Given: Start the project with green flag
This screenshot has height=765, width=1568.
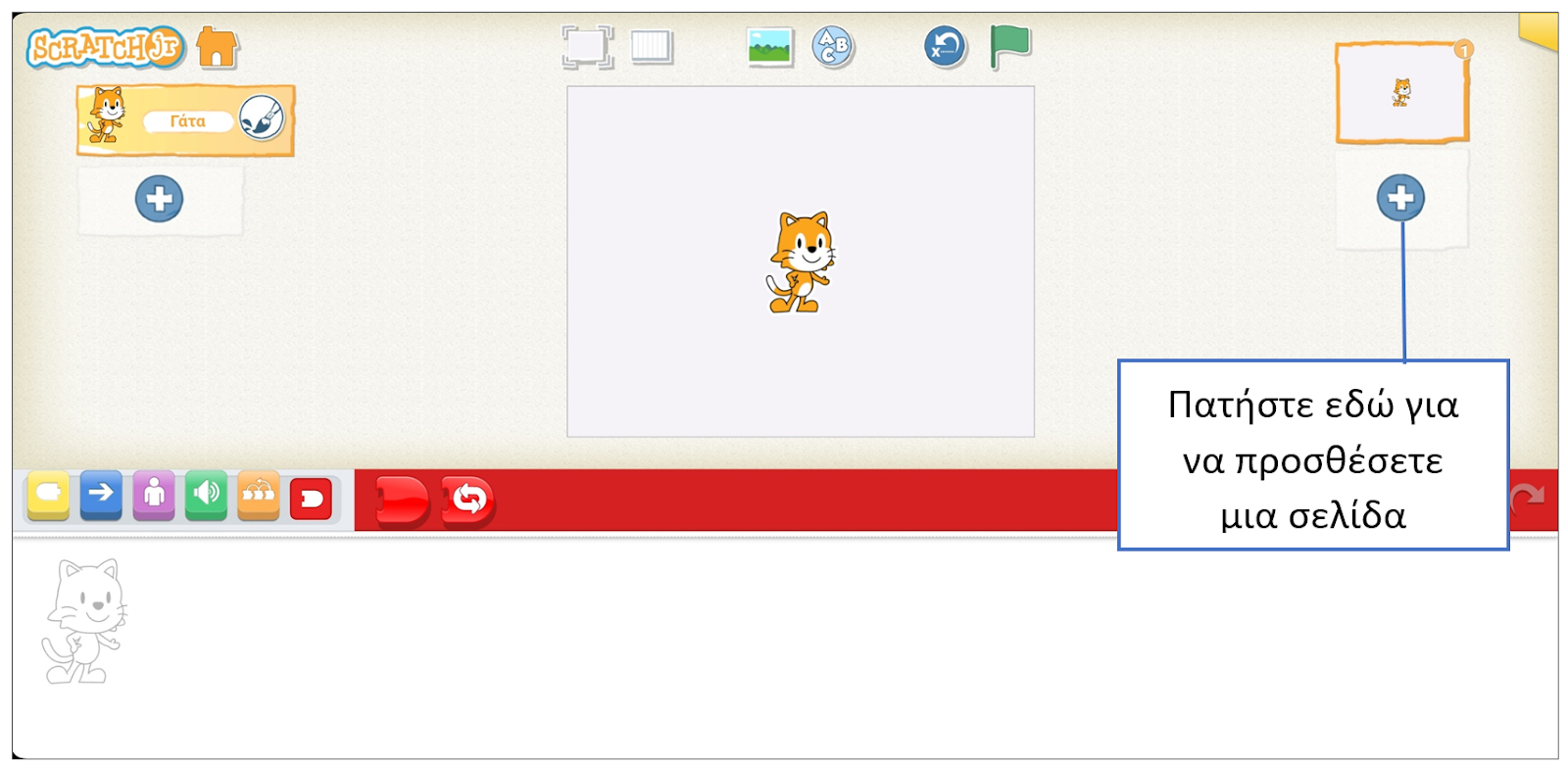Looking at the screenshot, I should click(x=1009, y=47).
